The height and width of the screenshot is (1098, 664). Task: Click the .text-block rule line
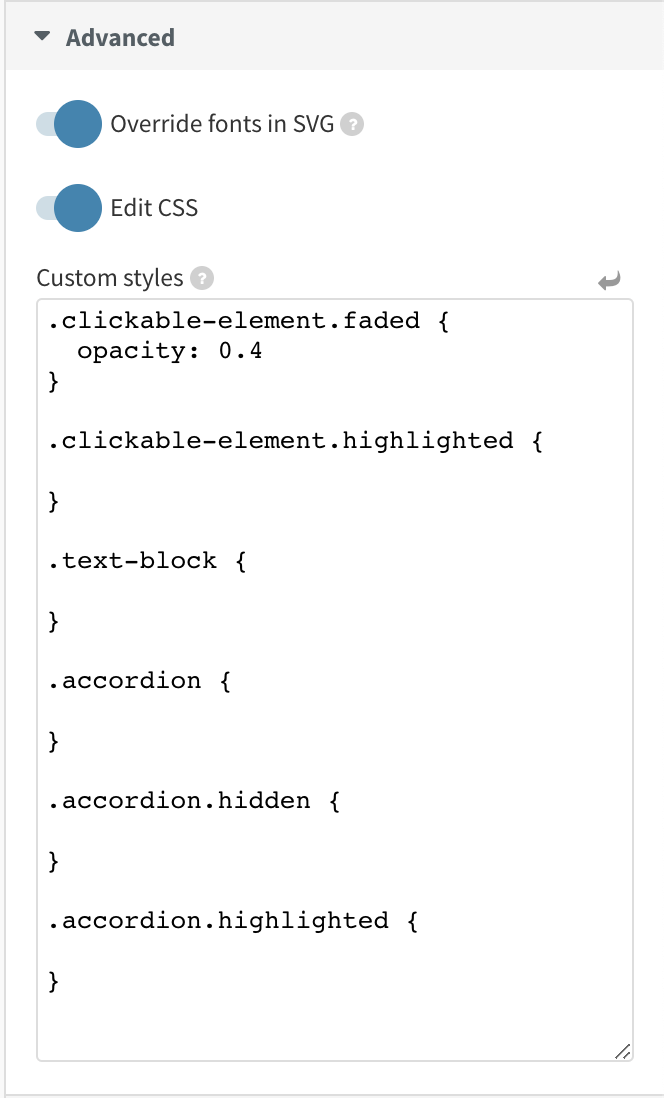click(x=146, y=560)
